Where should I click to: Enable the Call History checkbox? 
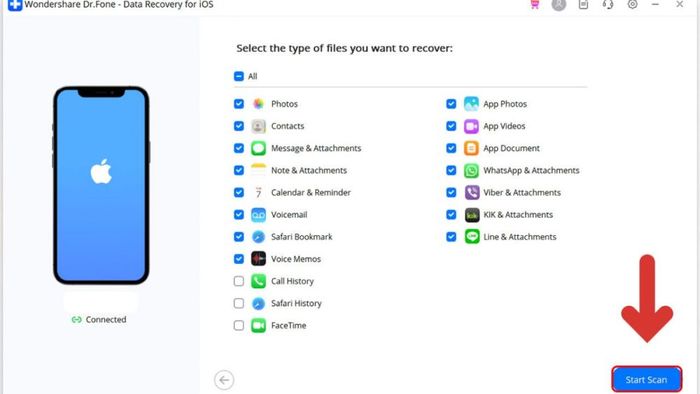(239, 281)
